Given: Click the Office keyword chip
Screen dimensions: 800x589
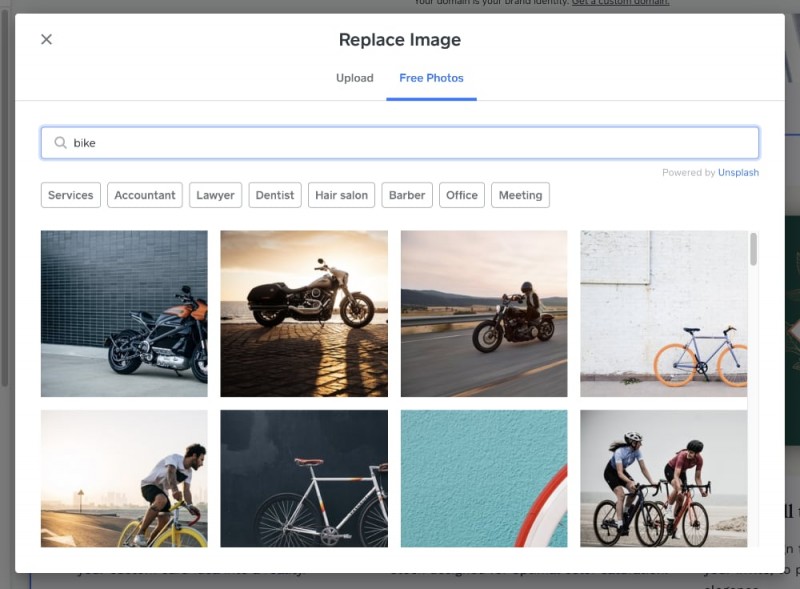Looking at the screenshot, I should pyautogui.click(x=461, y=195).
